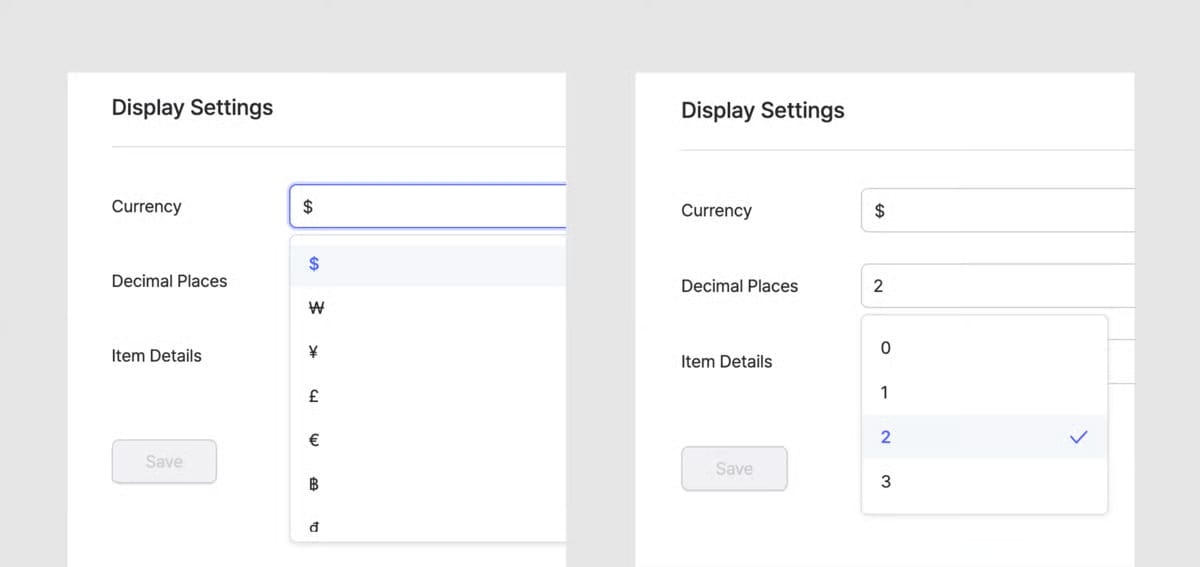Click Save button in right panel

[734, 468]
